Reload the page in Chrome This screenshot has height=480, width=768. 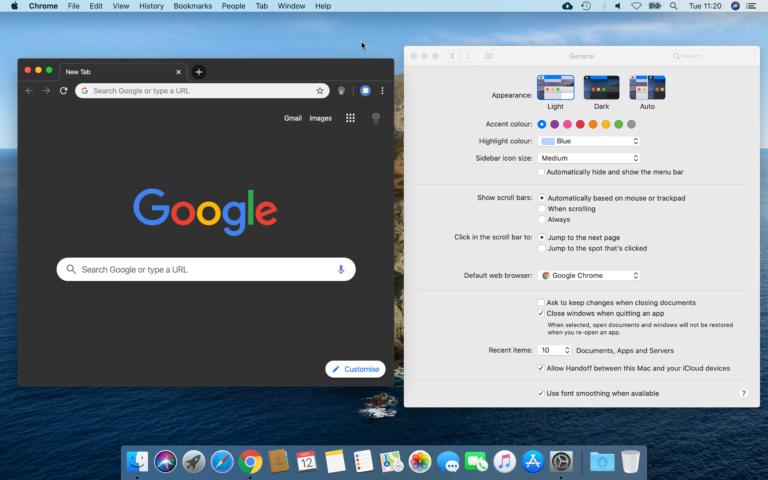pos(63,91)
